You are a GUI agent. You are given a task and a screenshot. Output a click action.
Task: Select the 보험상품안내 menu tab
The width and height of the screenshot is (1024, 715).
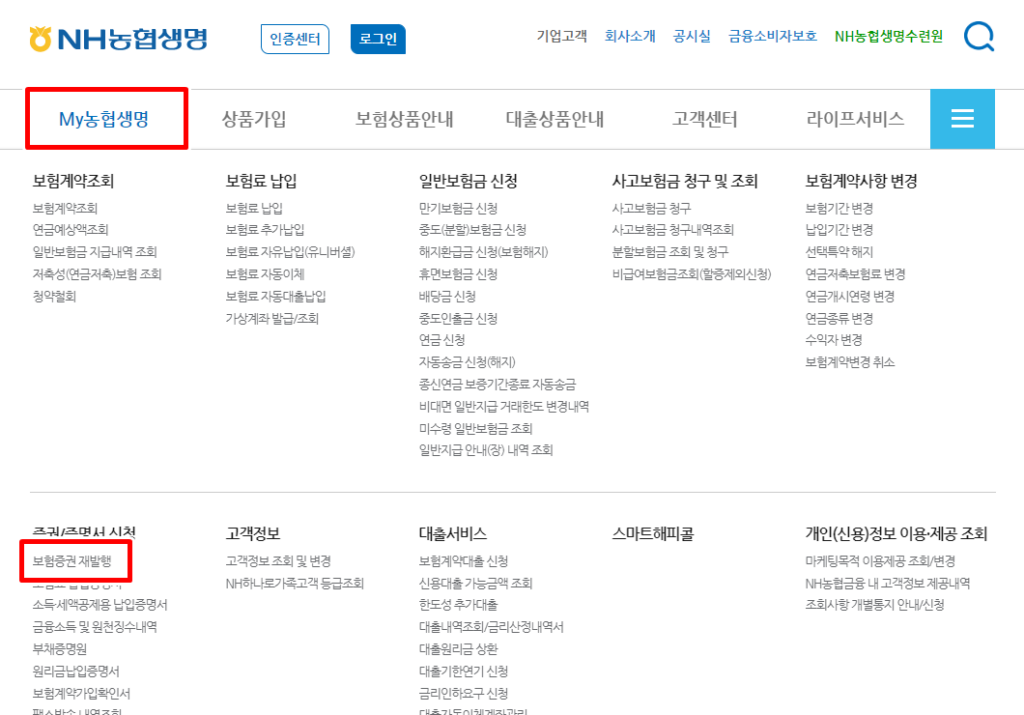pos(404,119)
